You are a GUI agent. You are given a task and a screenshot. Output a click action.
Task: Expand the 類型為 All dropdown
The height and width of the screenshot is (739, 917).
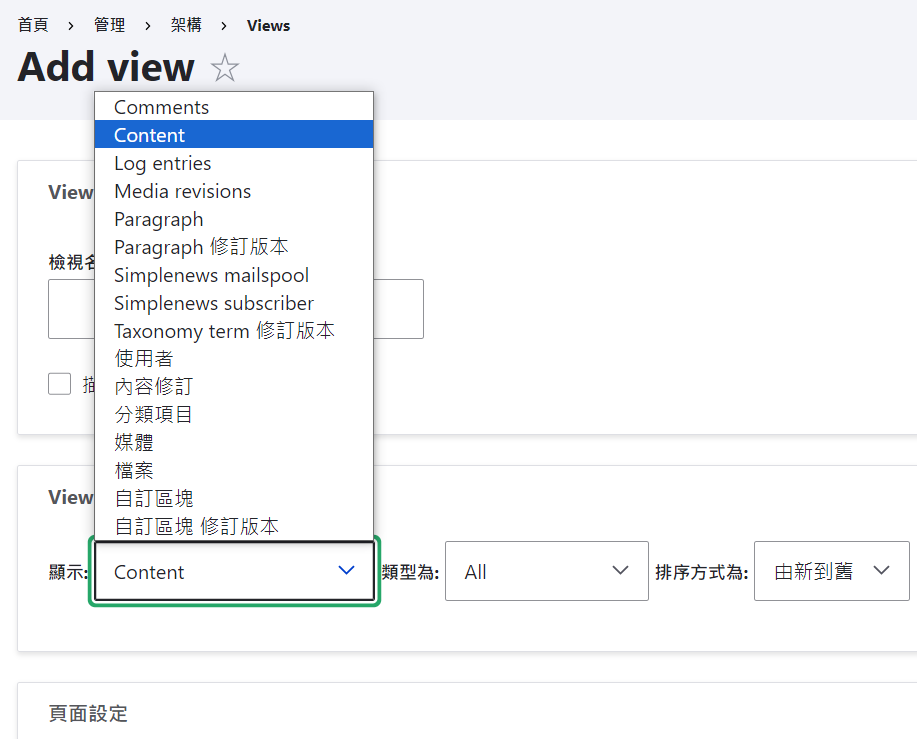(546, 572)
